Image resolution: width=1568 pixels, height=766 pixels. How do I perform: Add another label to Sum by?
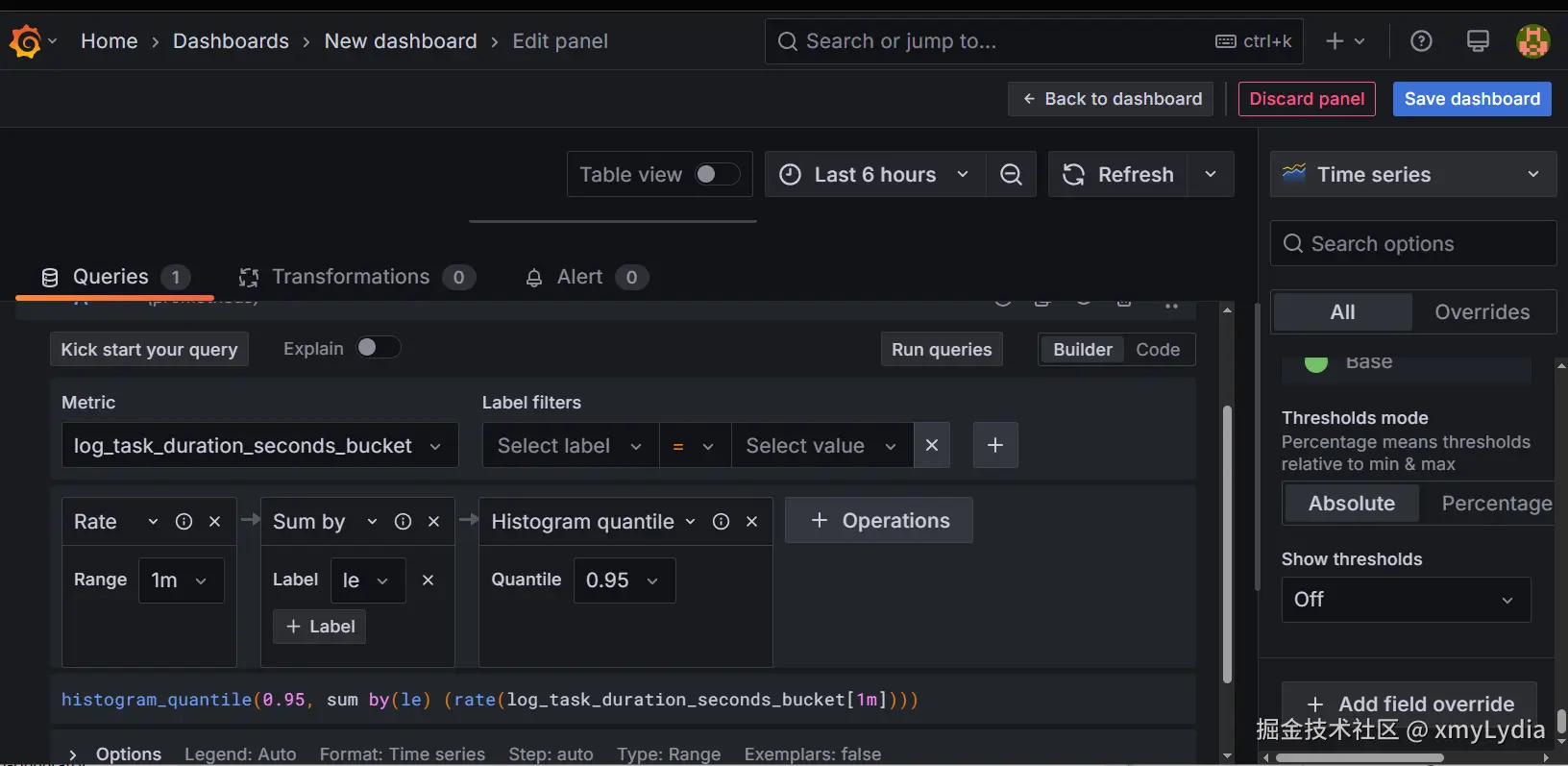(x=320, y=627)
